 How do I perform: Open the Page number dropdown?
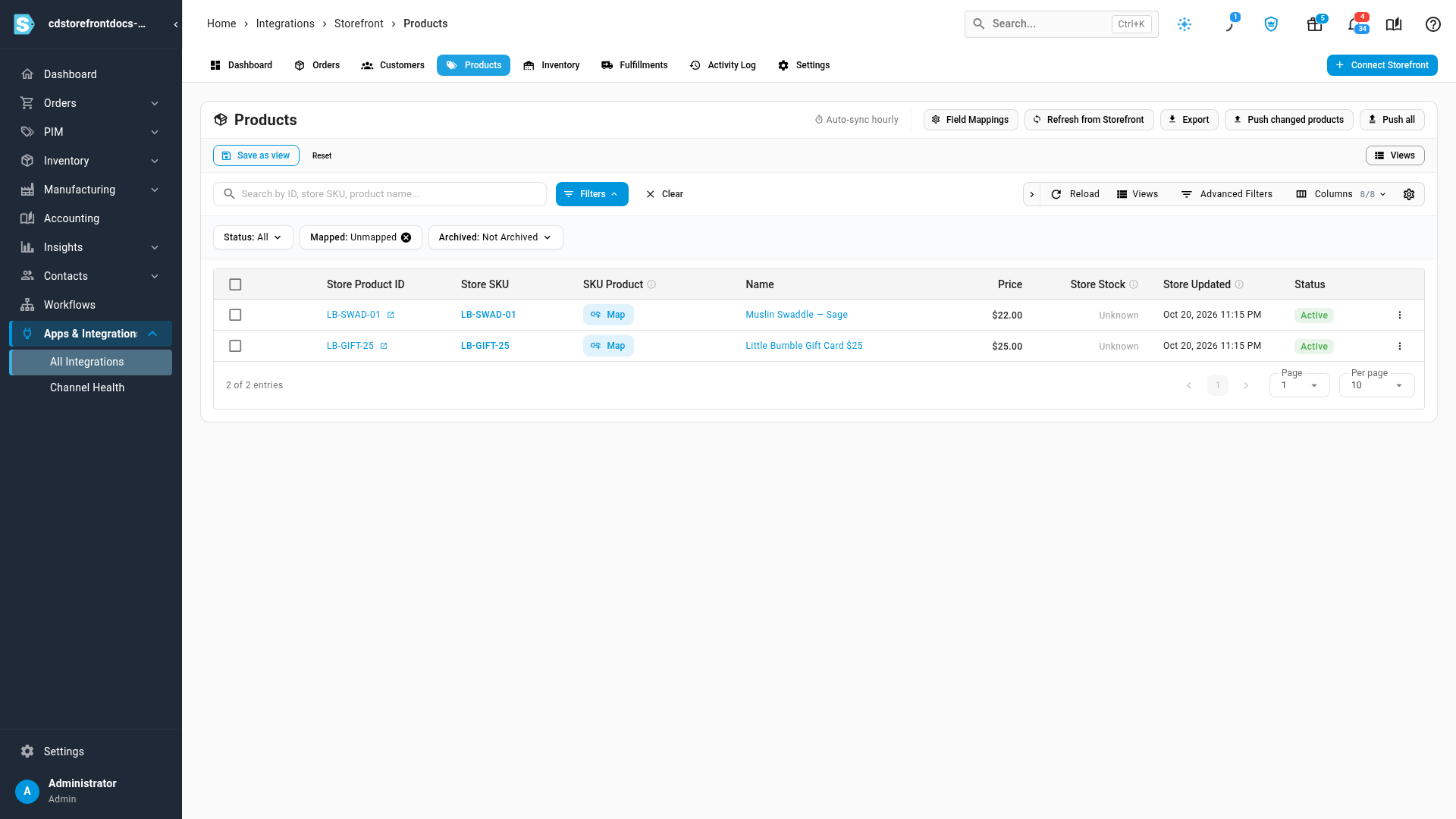pyautogui.click(x=1299, y=384)
